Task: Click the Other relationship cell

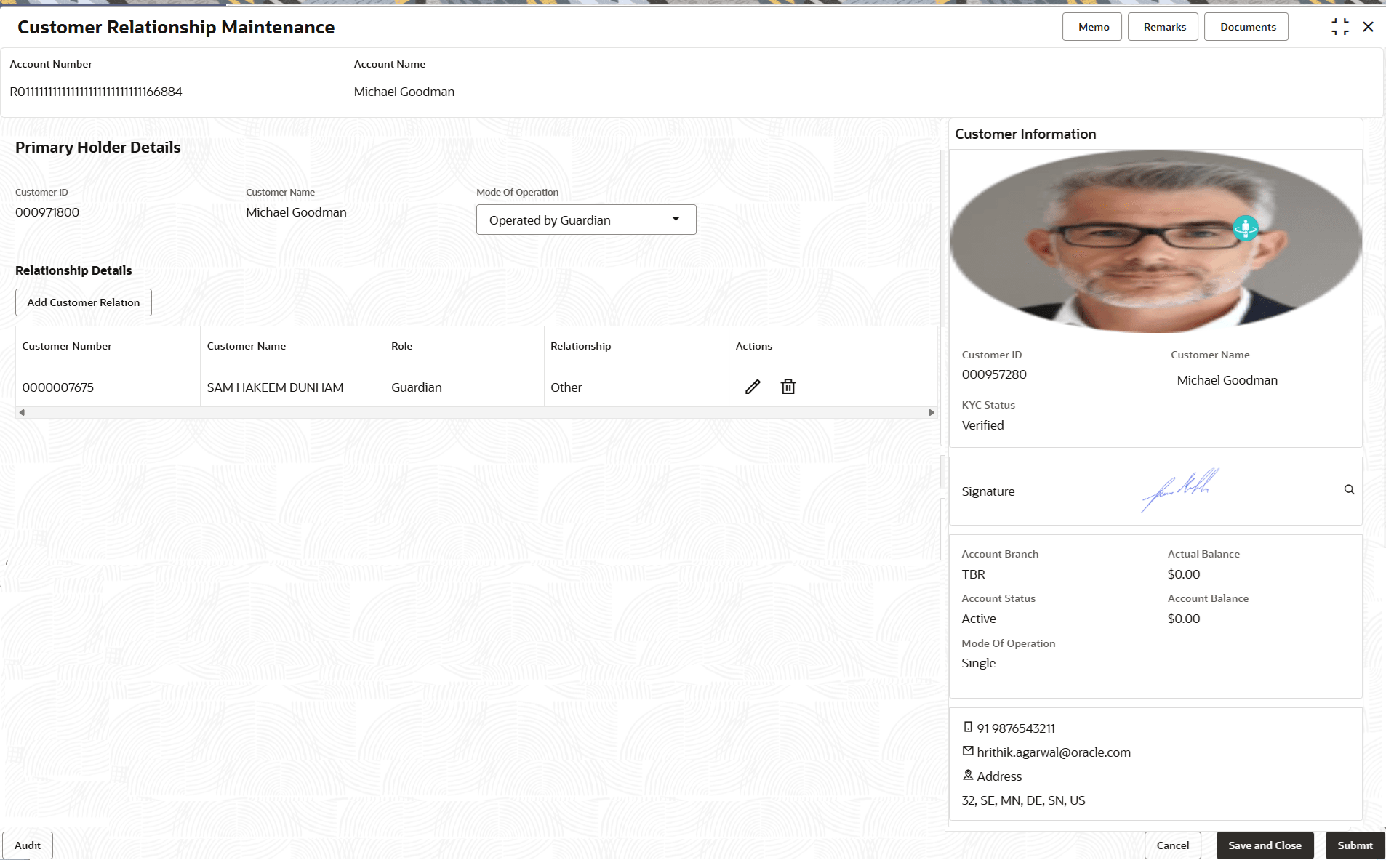Action: pos(636,387)
